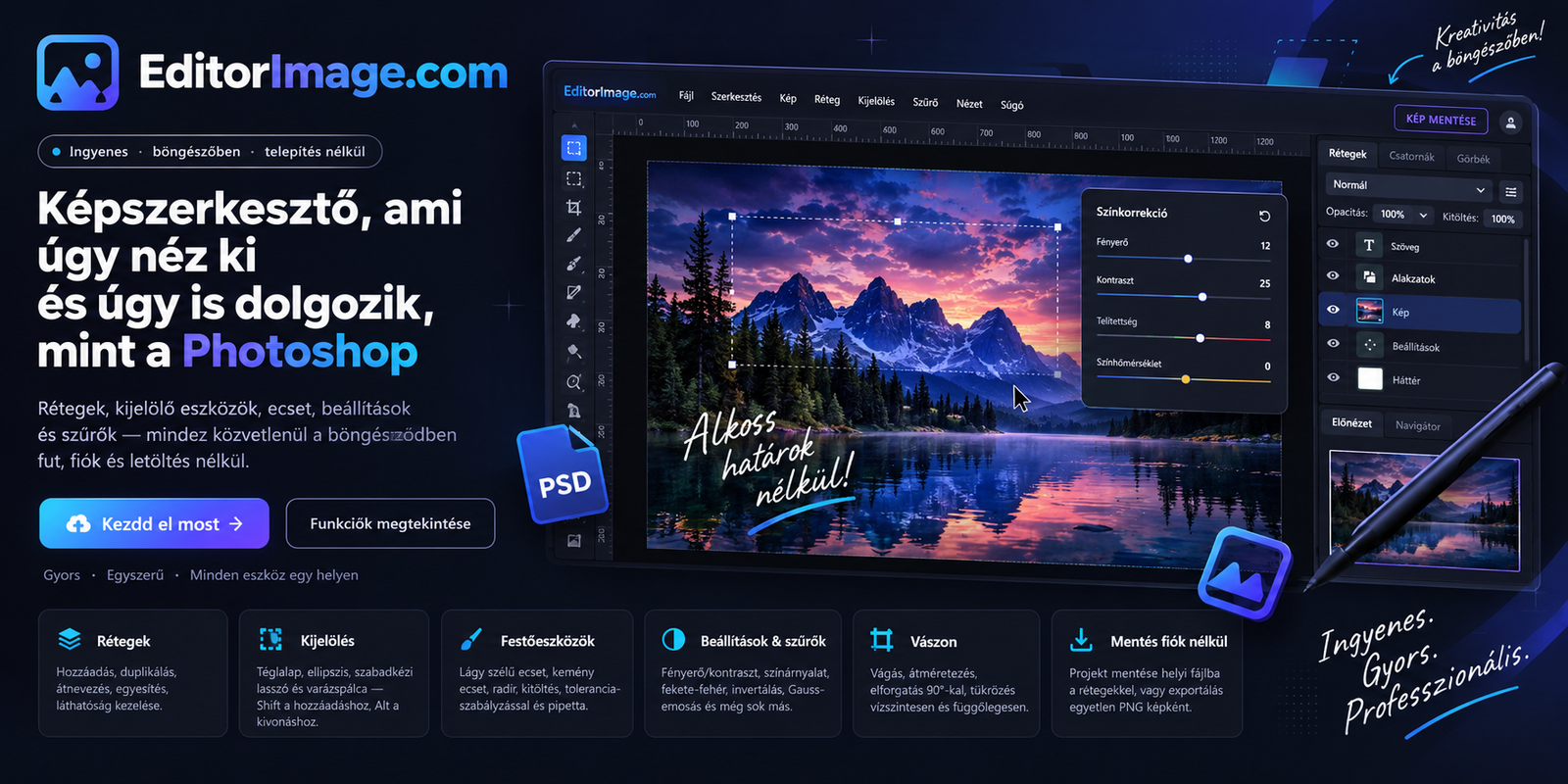The image size is (1568, 784).
Task: Click the selection icon on the Kijelölés card
Action: pyautogui.click(x=270, y=639)
